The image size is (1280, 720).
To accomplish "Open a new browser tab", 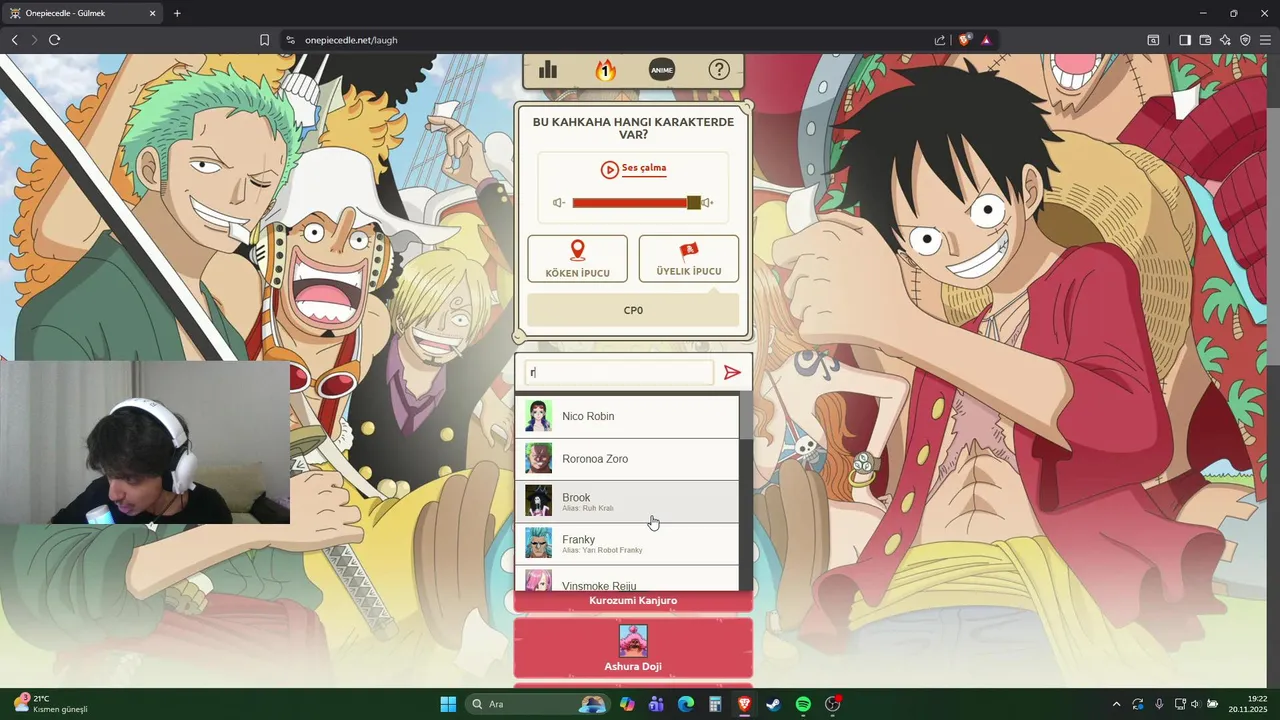I will [x=177, y=13].
